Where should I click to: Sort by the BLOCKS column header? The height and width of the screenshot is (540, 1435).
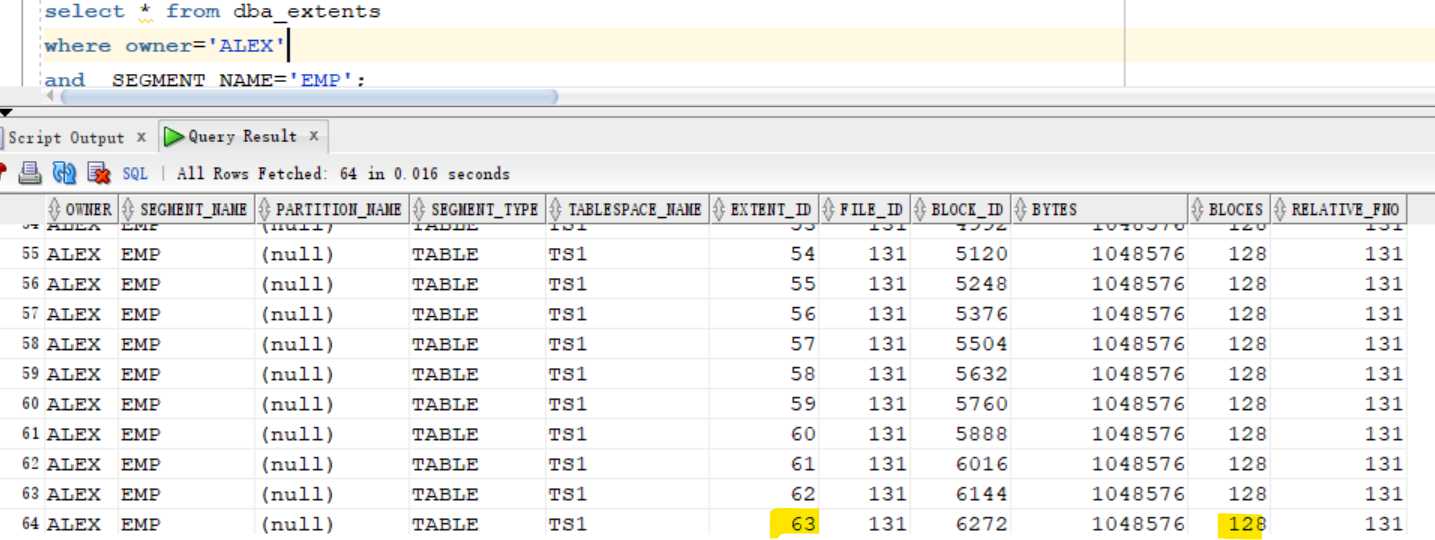coord(1229,209)
